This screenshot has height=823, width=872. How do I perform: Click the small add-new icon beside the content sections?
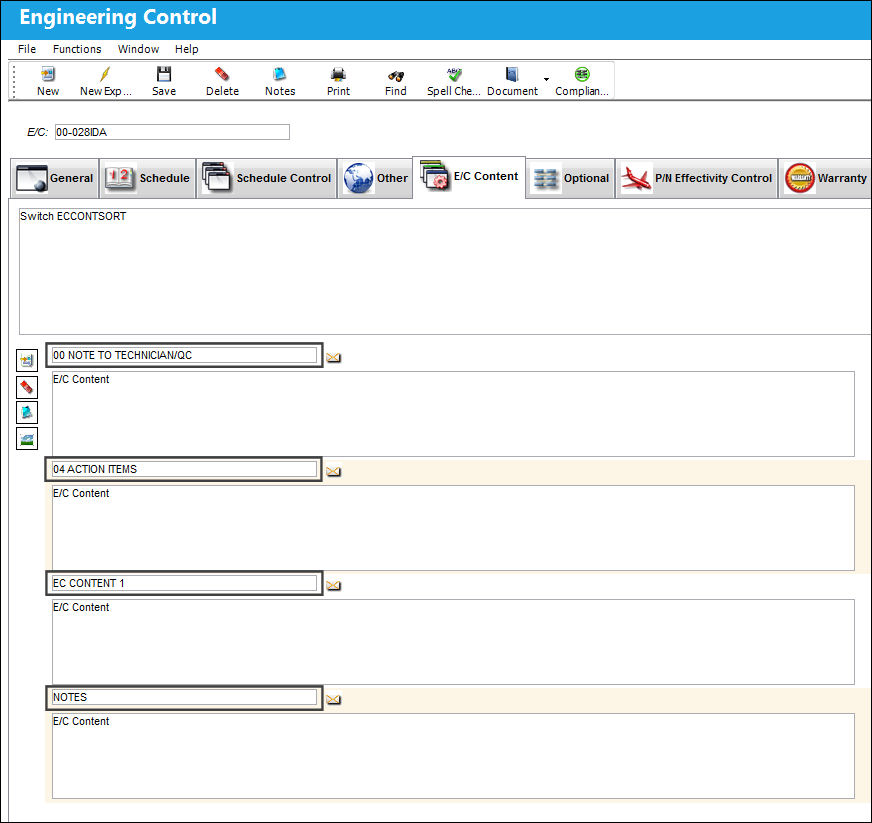point(27,360)
